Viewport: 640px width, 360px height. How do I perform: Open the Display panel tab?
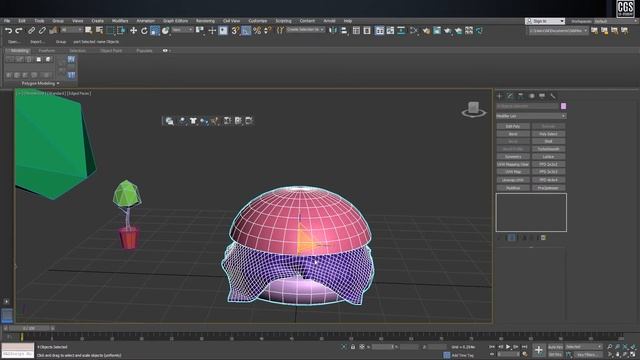click(542, 96)
